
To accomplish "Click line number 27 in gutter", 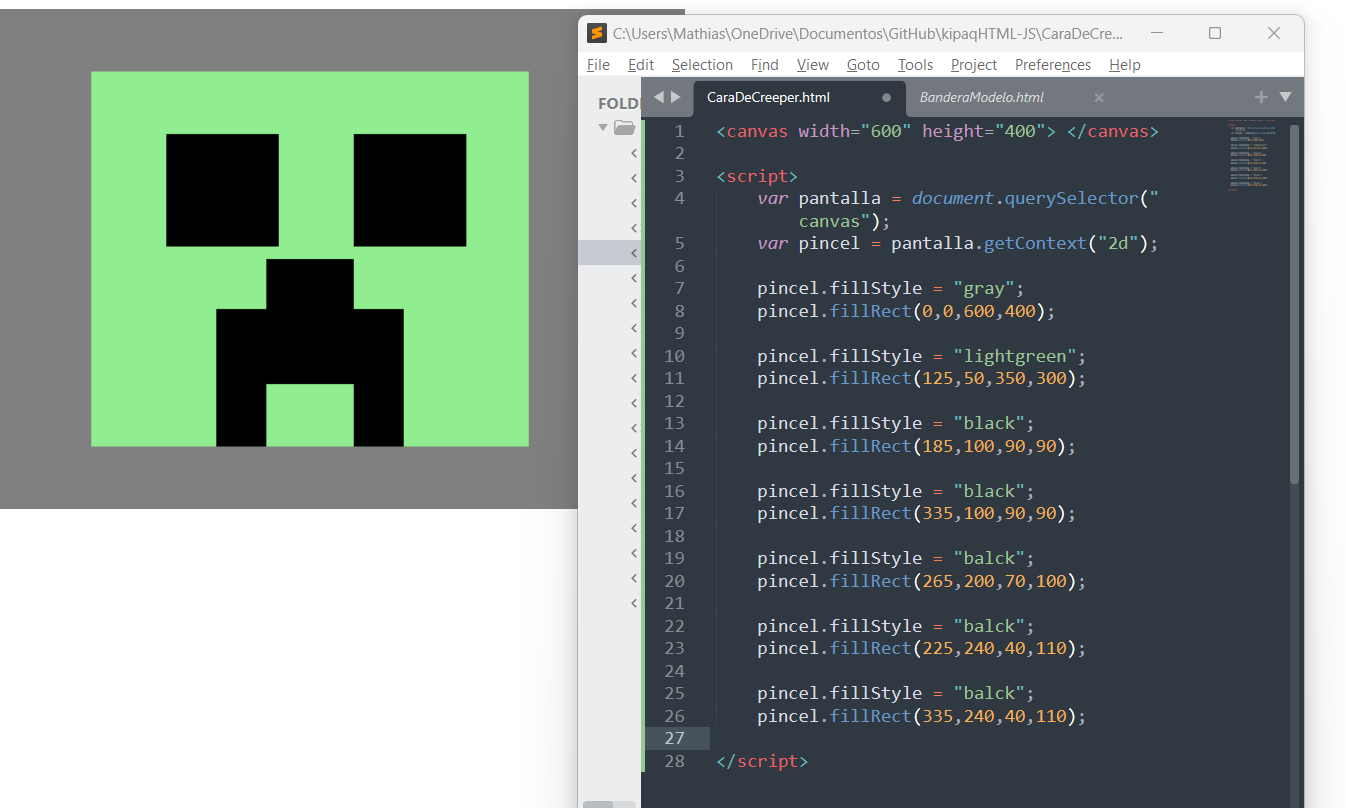I will (x=674, y=738).
